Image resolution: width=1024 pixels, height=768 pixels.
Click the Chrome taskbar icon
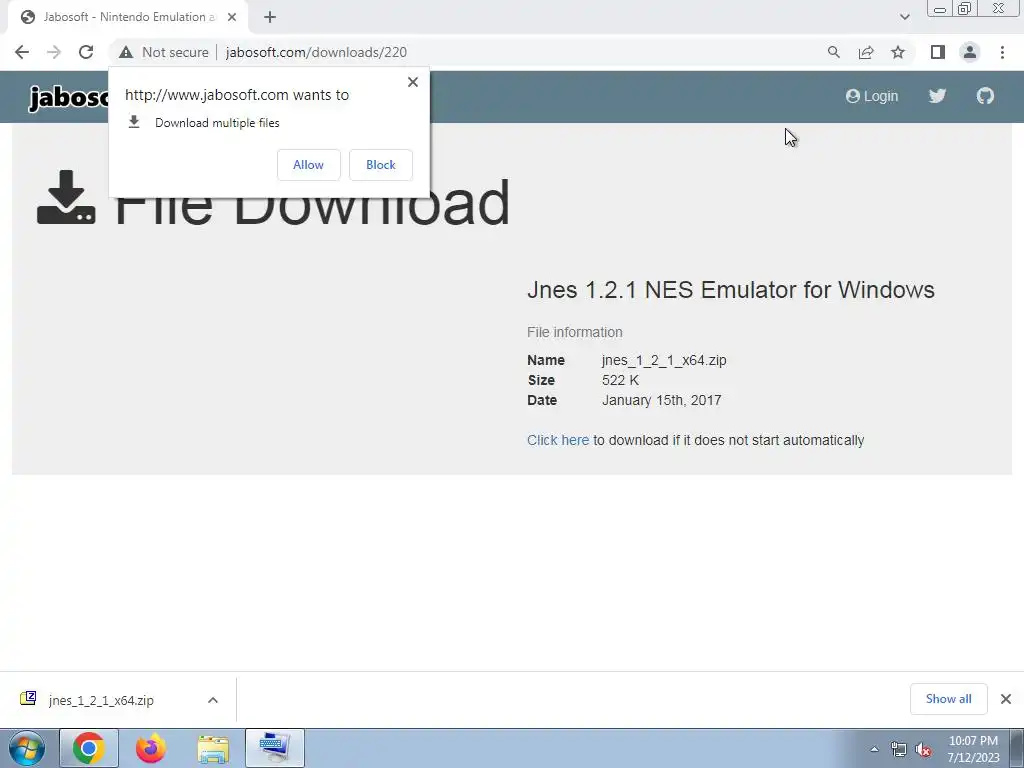point(89,748)
